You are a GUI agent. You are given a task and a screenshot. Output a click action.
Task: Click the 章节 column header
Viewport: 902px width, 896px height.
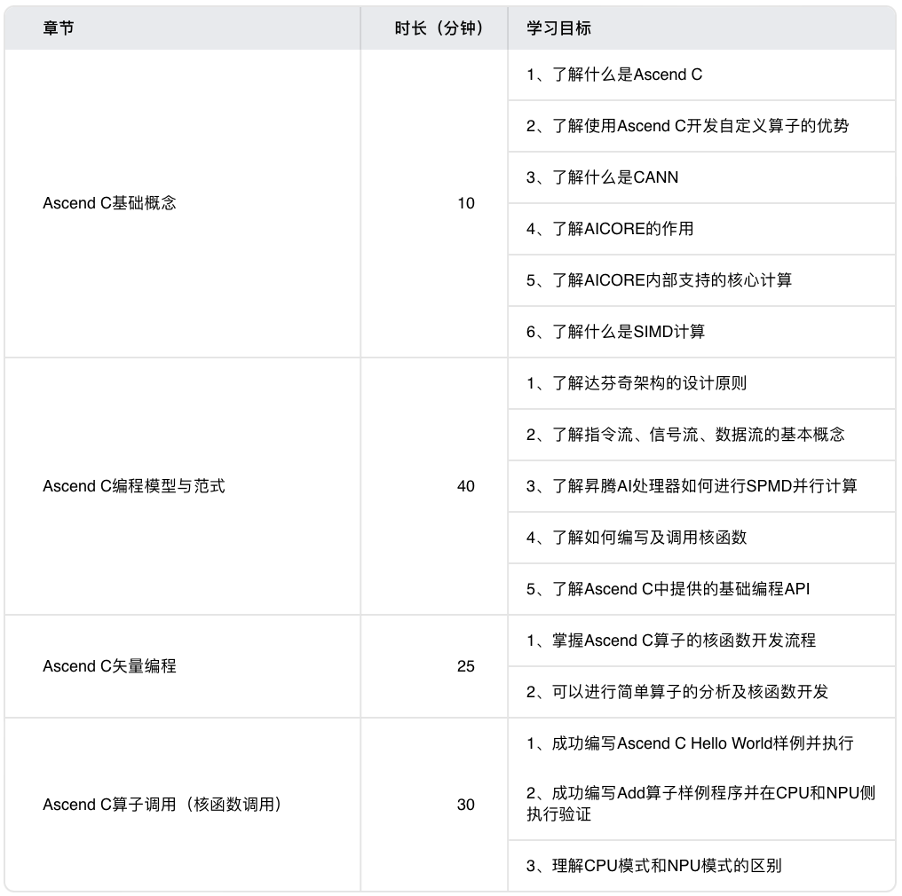click(x=50, y=28)
